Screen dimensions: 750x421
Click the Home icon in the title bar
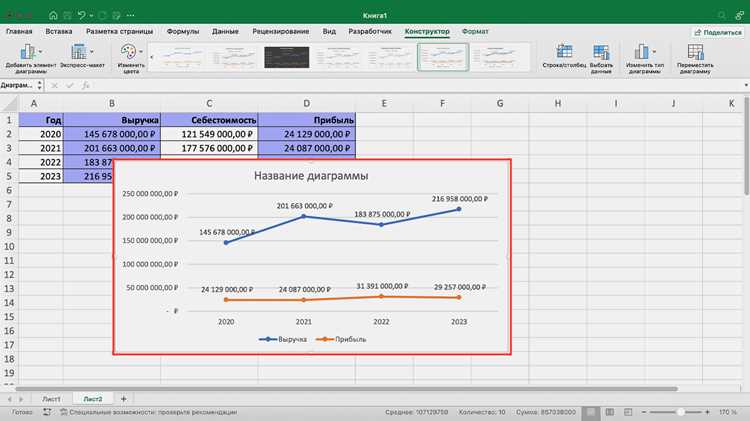(x=53, y=15)
